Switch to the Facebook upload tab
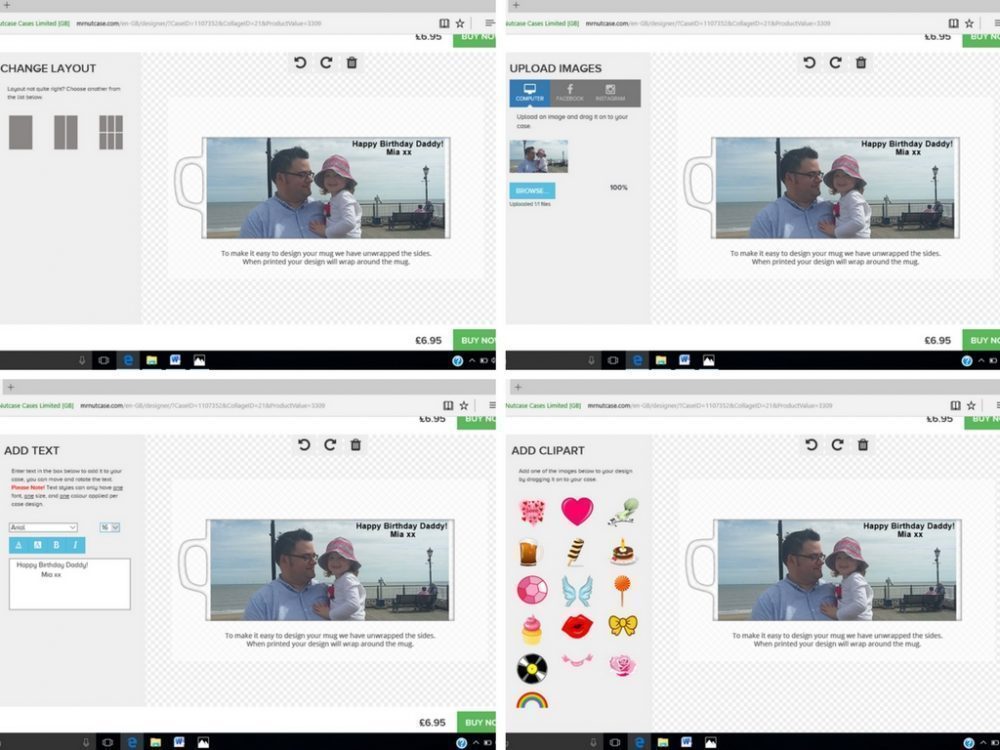This screenshot has width=1000, height=750. (570, 93)
